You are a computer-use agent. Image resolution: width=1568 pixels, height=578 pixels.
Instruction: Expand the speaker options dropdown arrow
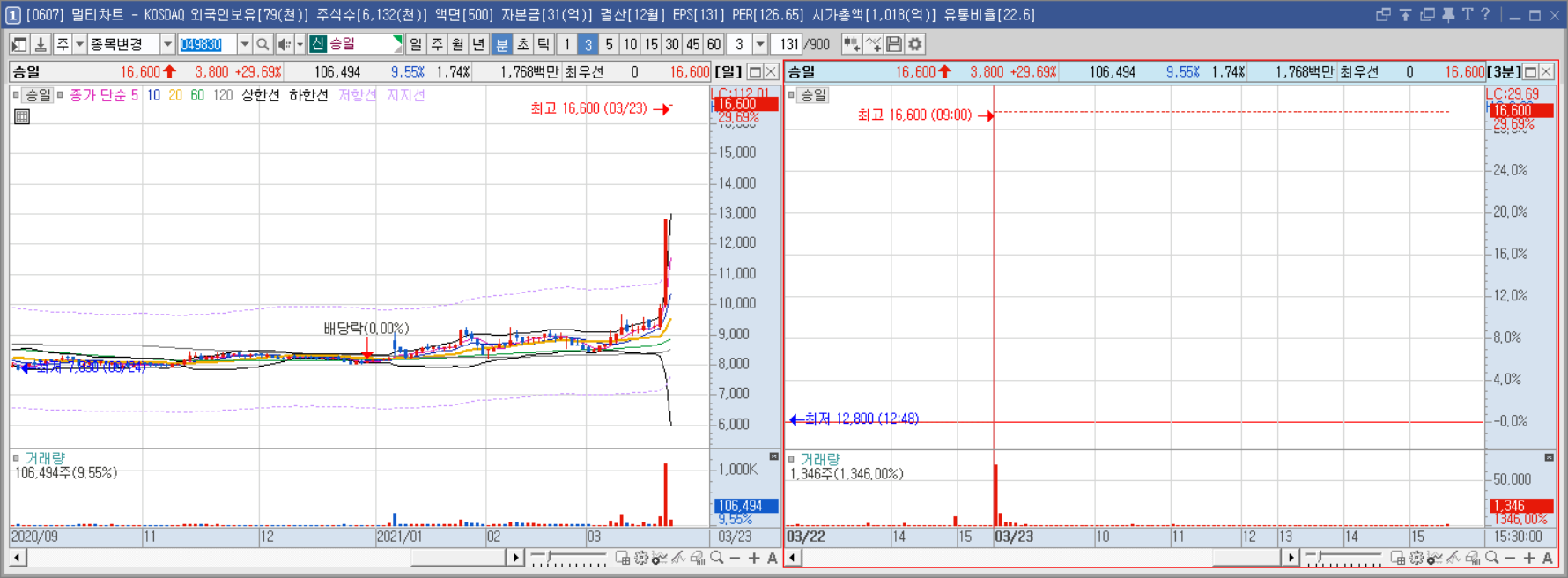coord(300,44)
